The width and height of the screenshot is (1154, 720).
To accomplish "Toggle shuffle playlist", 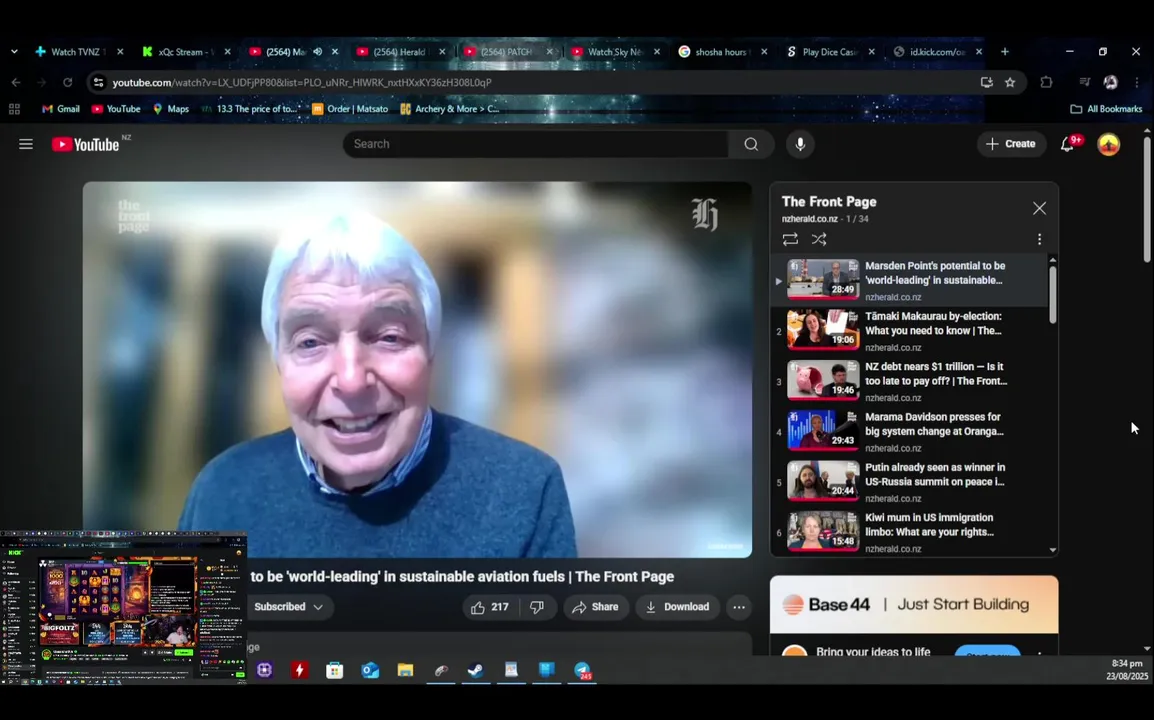I will pyautogui.click(x=818, y=239).
